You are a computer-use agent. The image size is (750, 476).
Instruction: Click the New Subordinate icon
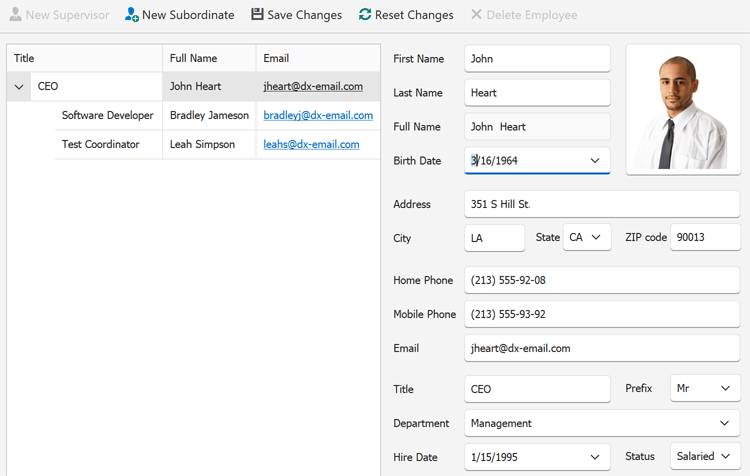click(x=132, y=15)
